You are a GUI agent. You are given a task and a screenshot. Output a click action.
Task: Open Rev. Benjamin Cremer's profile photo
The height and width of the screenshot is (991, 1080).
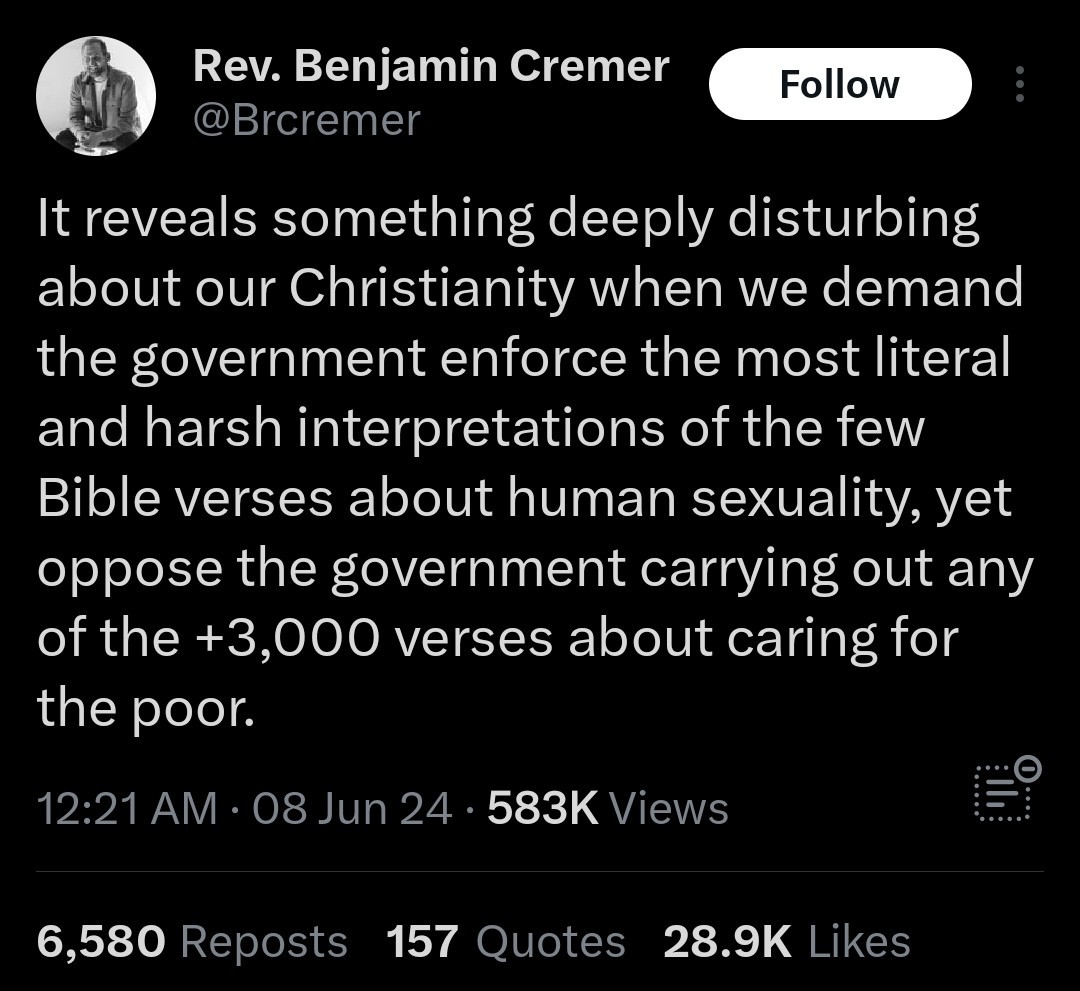[x=96, y=96]
